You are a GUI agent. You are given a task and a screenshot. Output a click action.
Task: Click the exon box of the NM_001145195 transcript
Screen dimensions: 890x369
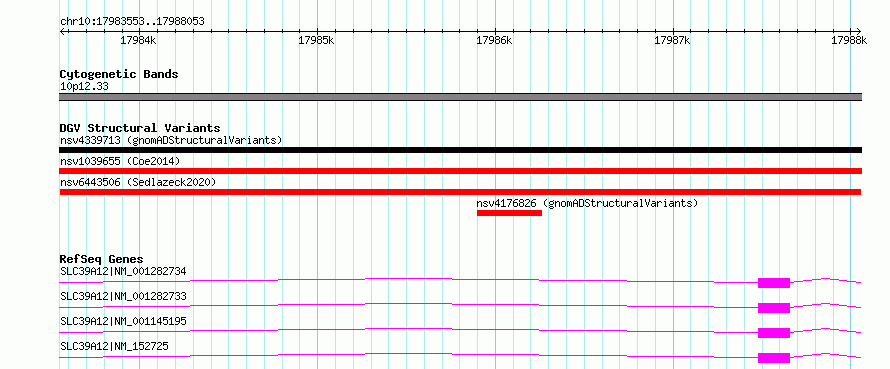pos(774,333)
